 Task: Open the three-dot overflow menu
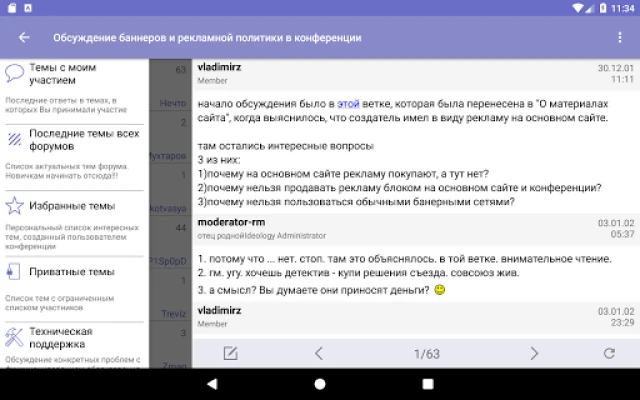619,38
